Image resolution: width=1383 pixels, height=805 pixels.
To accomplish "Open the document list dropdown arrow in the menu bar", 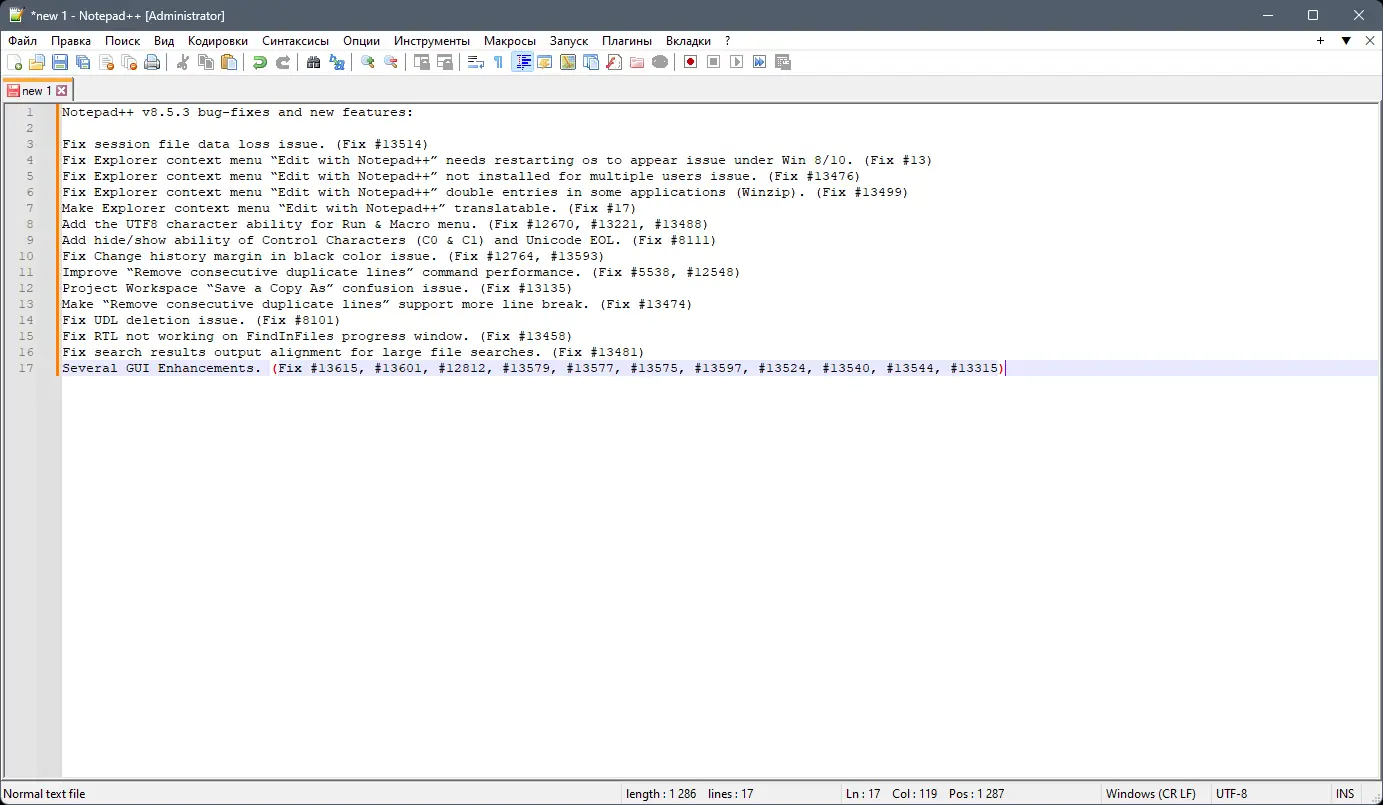I will coord(1346,41).
